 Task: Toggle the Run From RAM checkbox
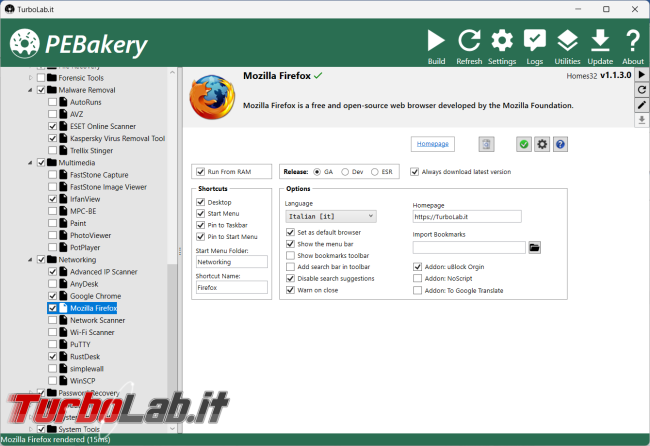pos(201,172)
